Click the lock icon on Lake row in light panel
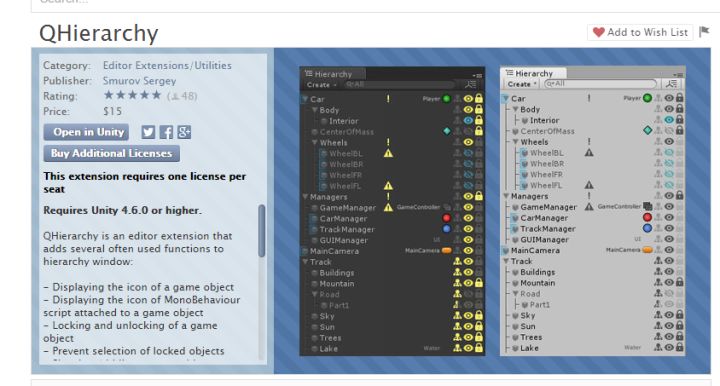 pyautogui.click(x=680, y=347)
